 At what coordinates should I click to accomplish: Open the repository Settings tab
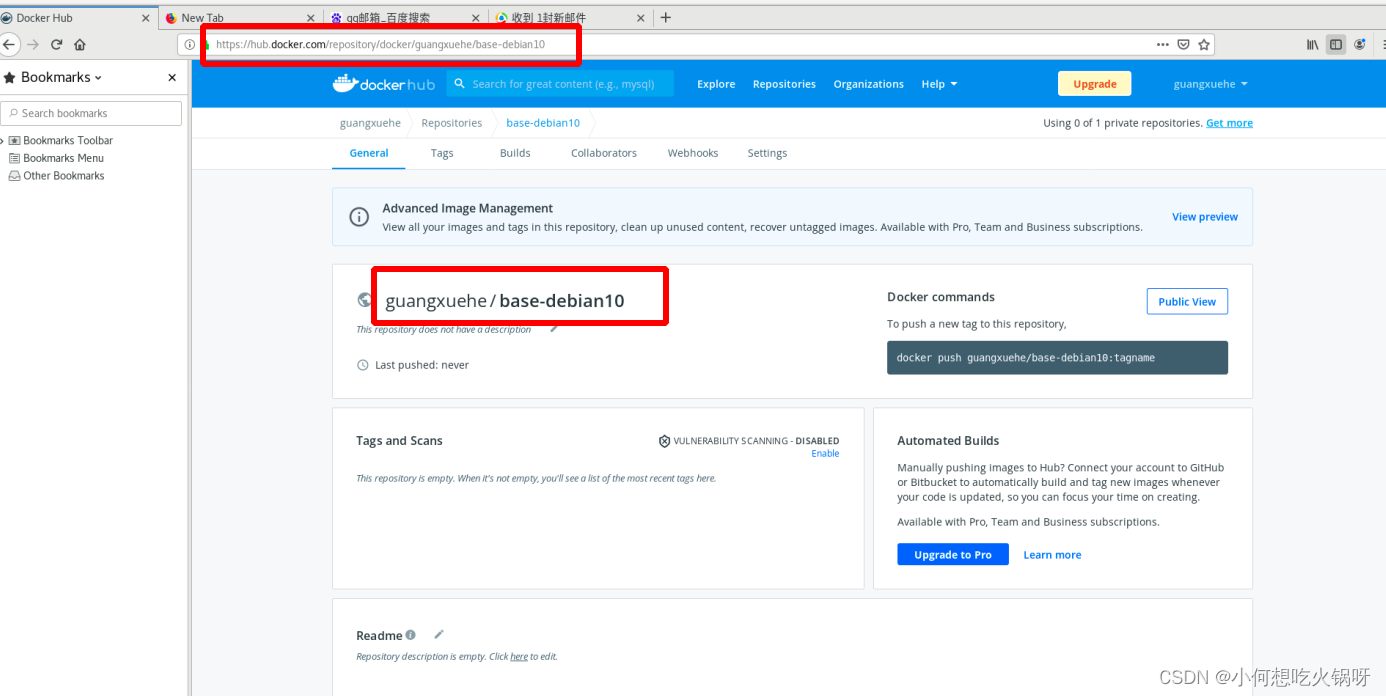(767, 153)
